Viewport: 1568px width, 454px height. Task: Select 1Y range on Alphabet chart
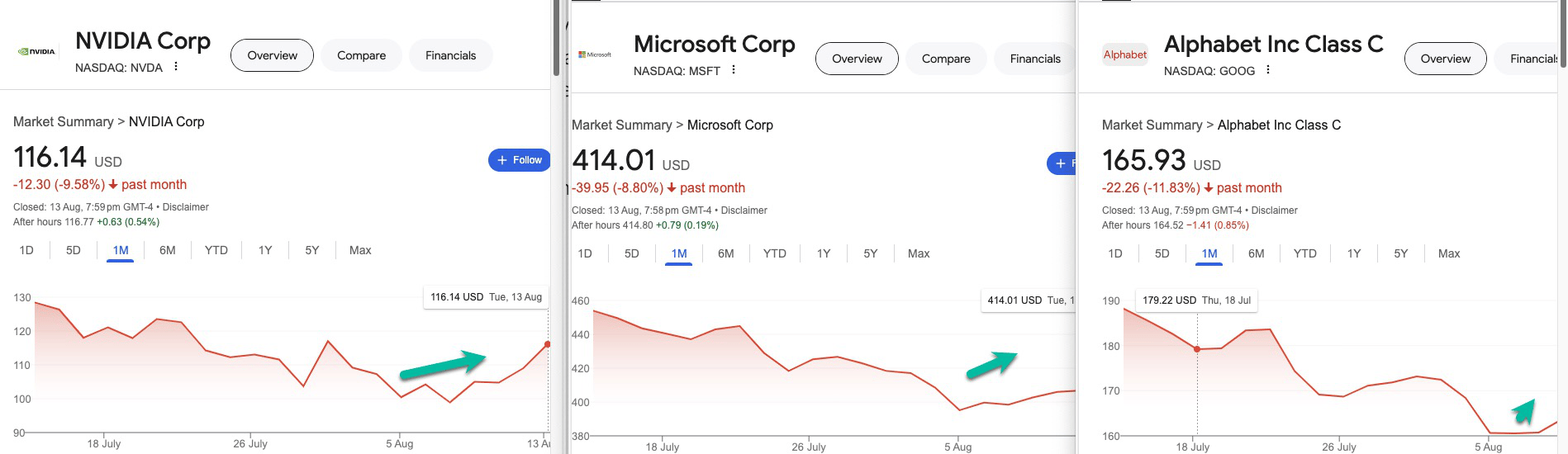1354,253
